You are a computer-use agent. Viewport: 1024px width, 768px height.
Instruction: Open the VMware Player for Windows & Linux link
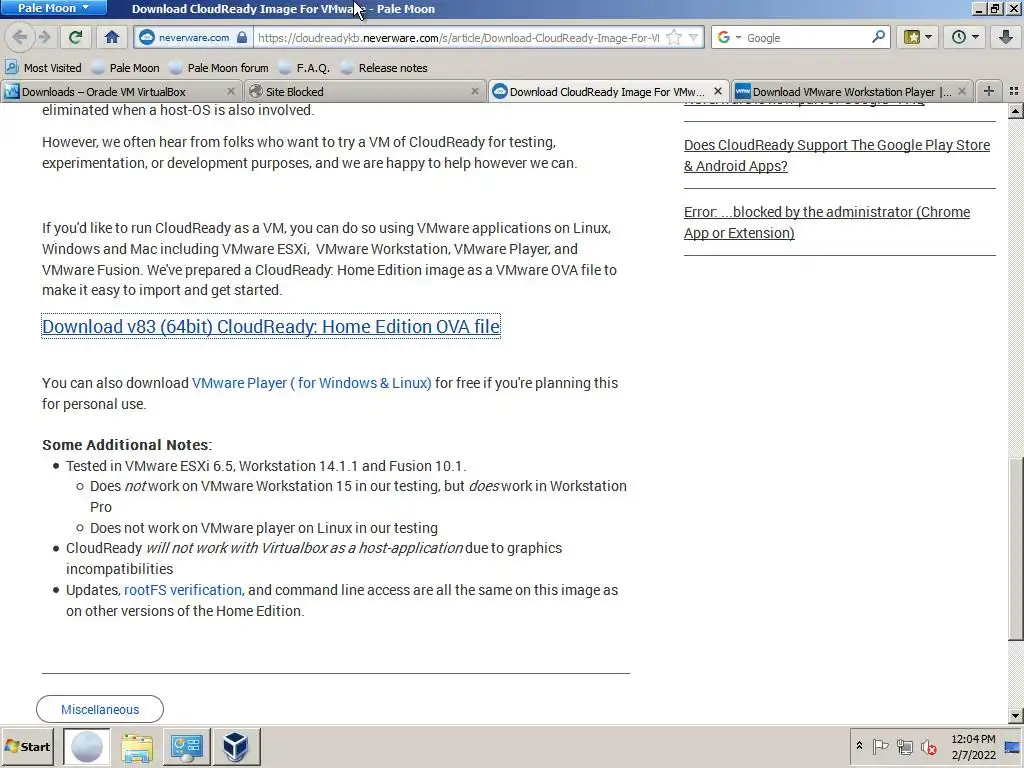click(x=312, y=383)
